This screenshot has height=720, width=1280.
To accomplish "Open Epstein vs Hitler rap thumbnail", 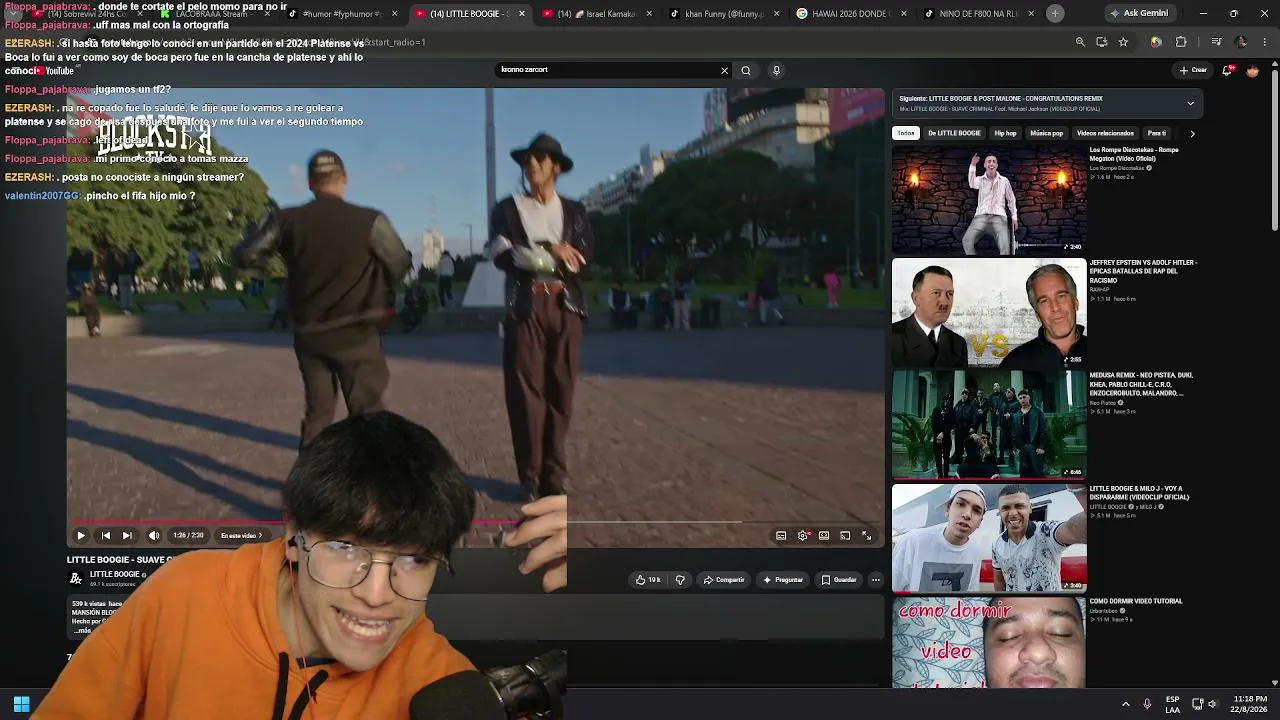I will pyautogui.click(x=989, y=313).
